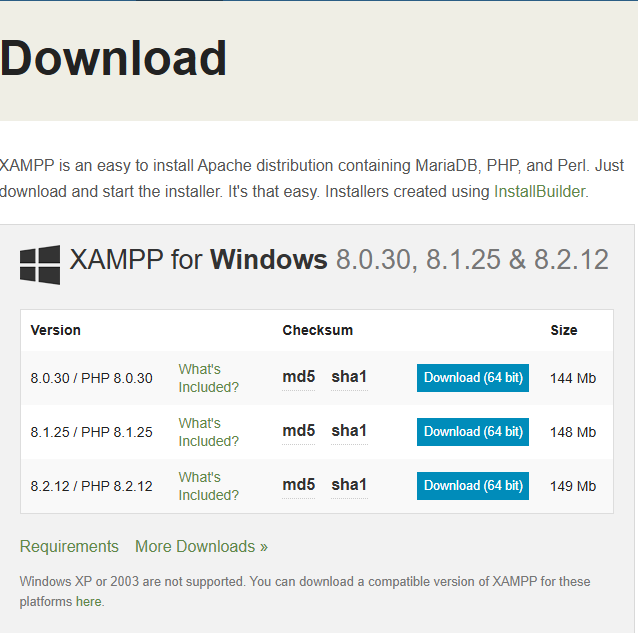Click the Download page title
638x633 pixels.
click(x=113, y=58)
